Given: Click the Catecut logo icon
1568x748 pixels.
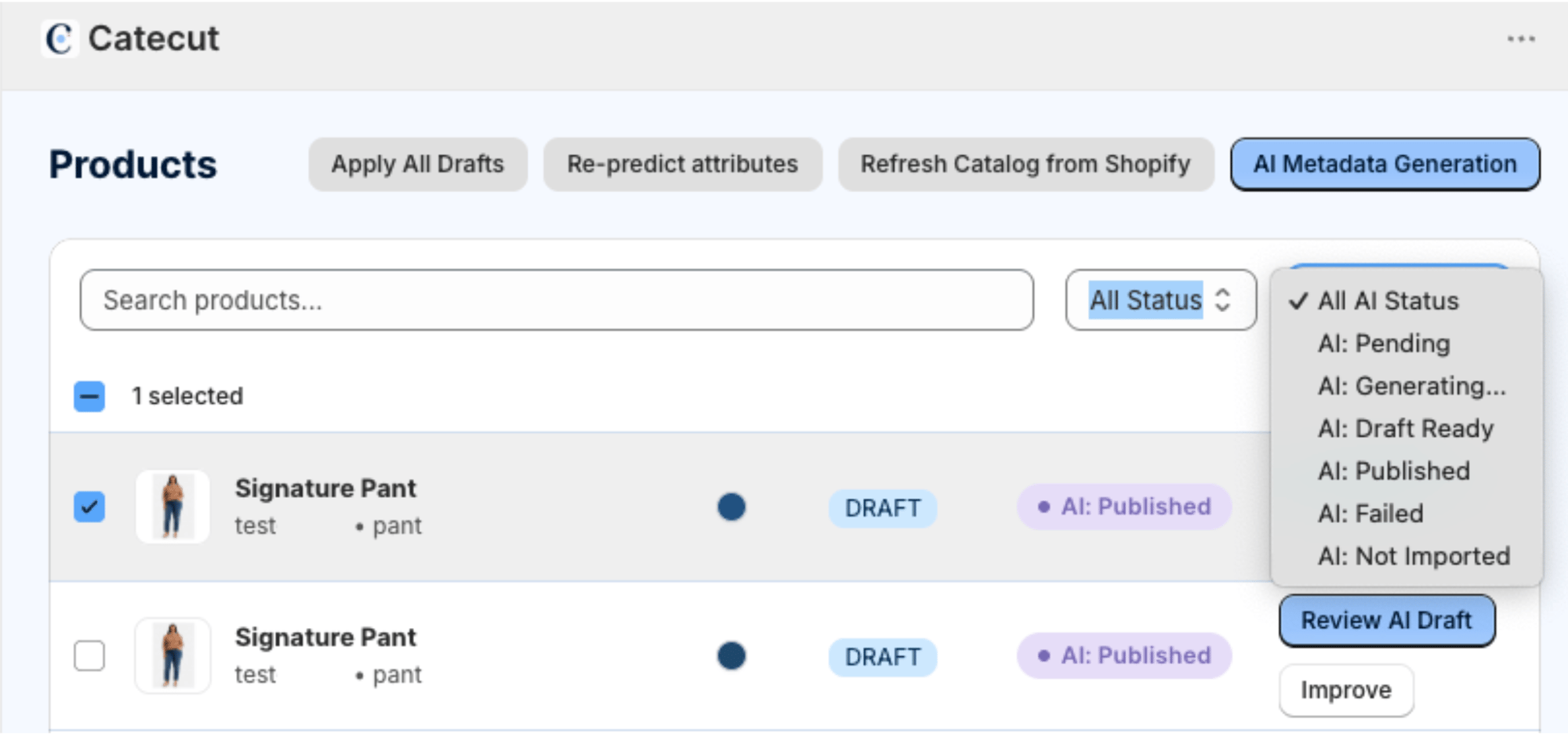Looking at the screenshot, I should [60, 38].
